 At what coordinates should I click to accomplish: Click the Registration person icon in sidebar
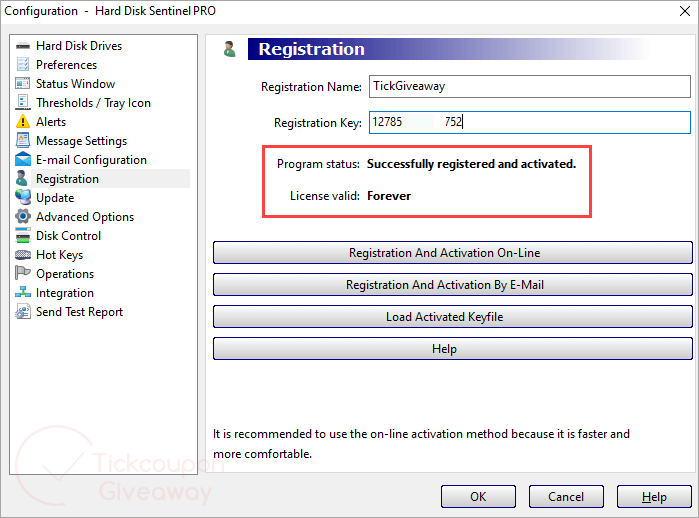21,178
